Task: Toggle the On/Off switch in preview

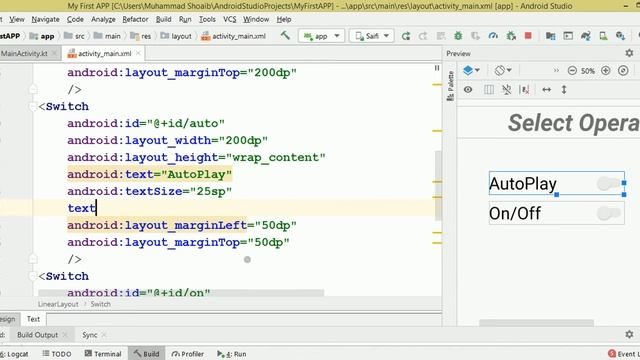Action: click(x=608, y=213)
